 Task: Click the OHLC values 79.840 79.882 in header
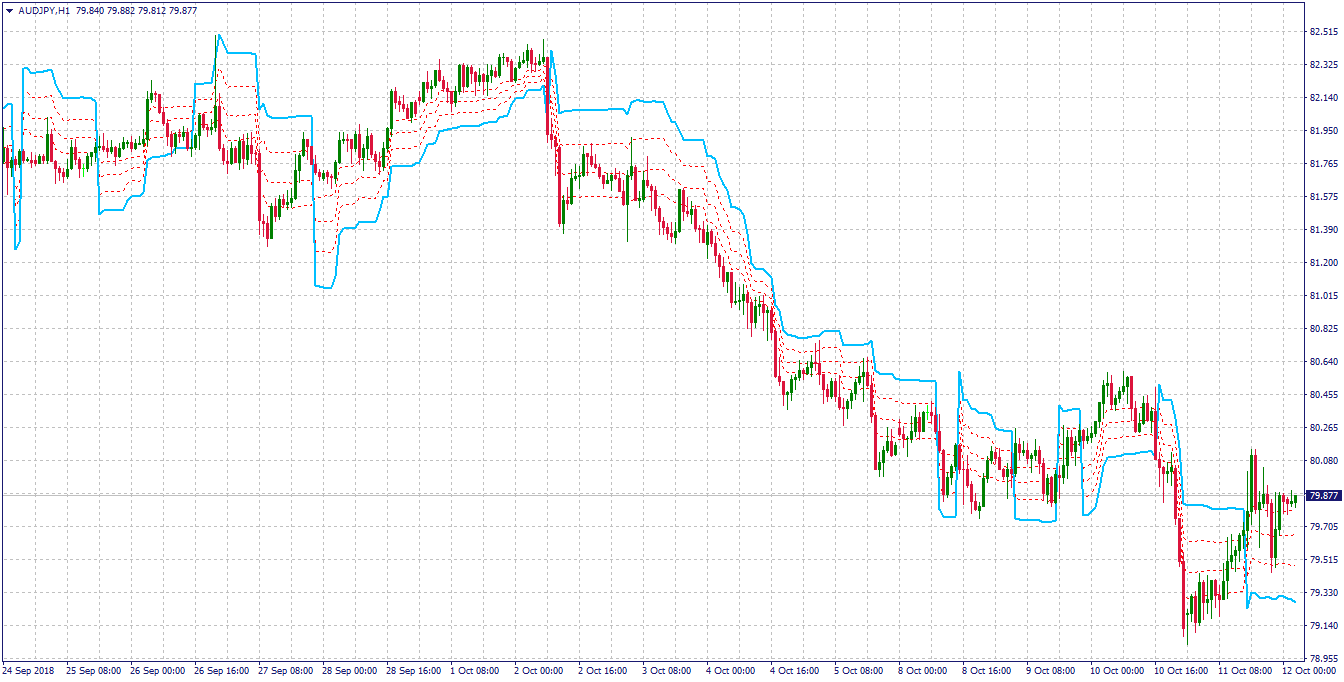(x=108, y=10)
